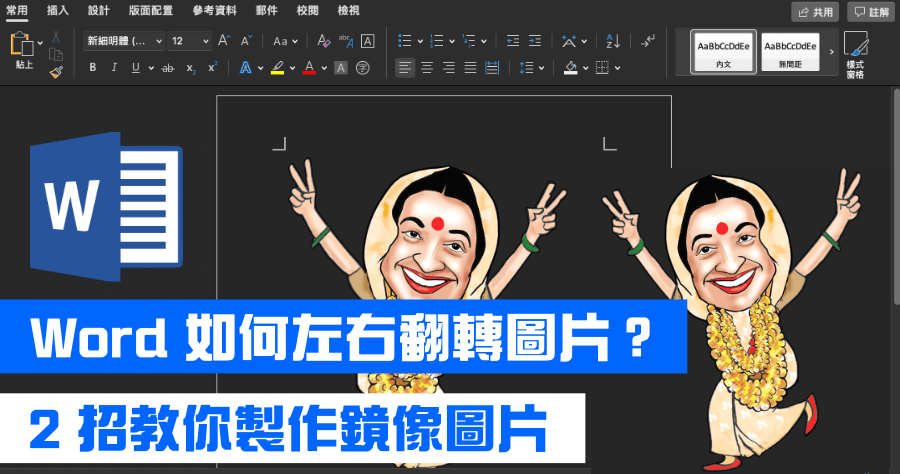Click the enclosed character 字 icon
The height and width of the screenshot is (474, 900).
[x=362, y=68]
